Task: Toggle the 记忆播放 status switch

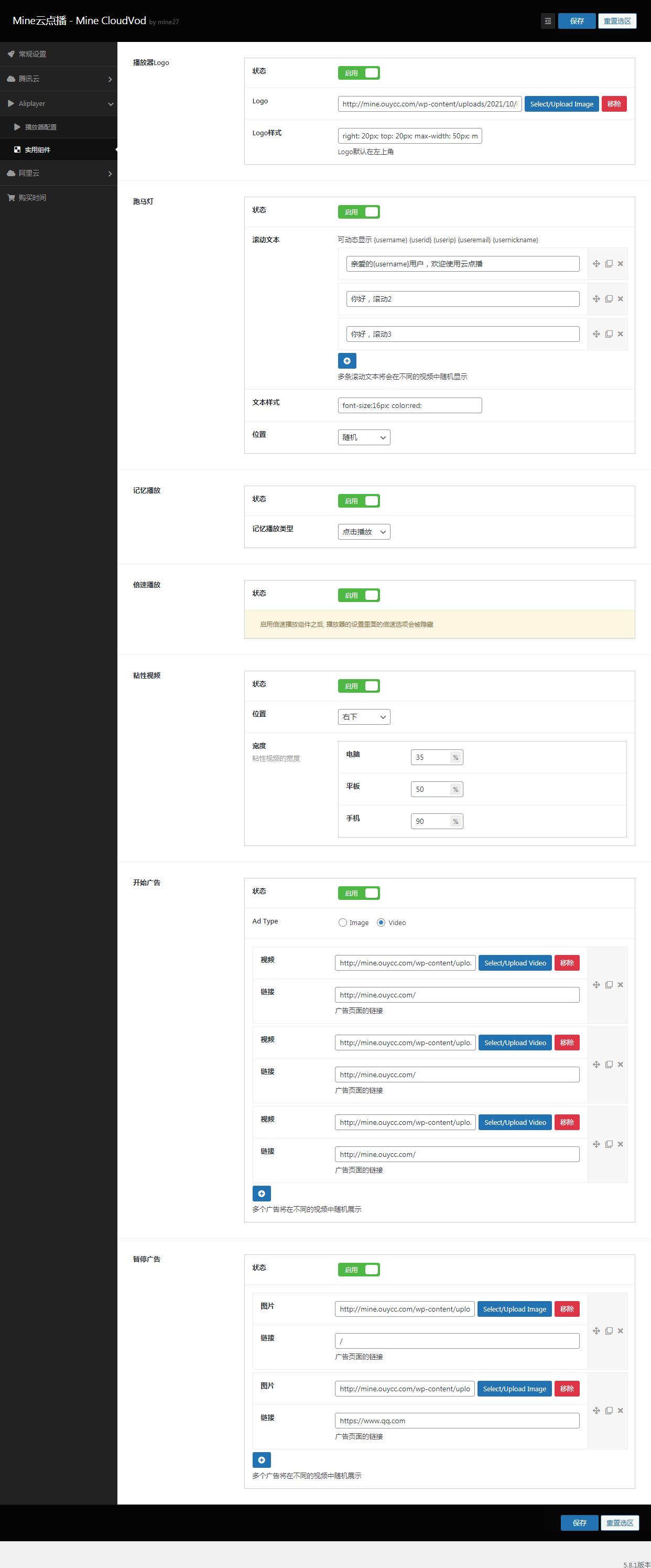Action: (x=359, y=501)
